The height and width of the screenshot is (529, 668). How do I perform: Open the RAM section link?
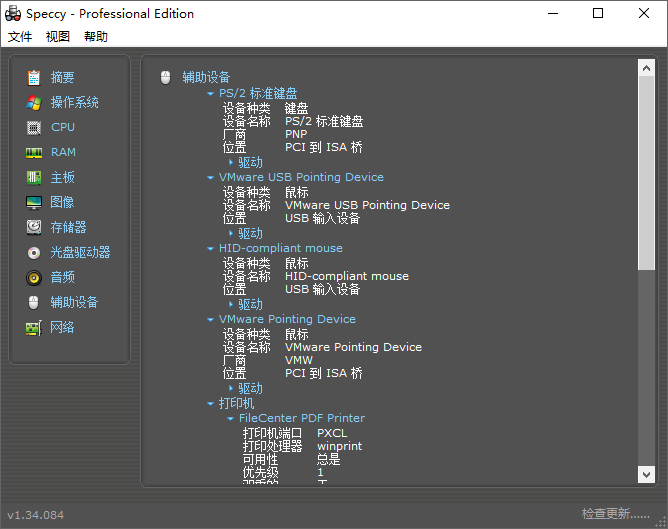pyautogui.click(x=63, y=152)
